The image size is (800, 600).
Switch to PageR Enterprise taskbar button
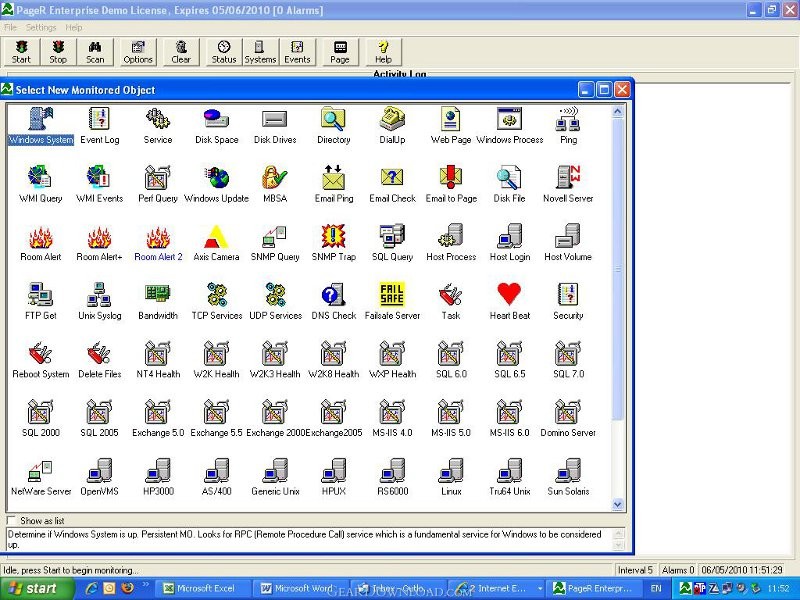click(x=595, y=589)
